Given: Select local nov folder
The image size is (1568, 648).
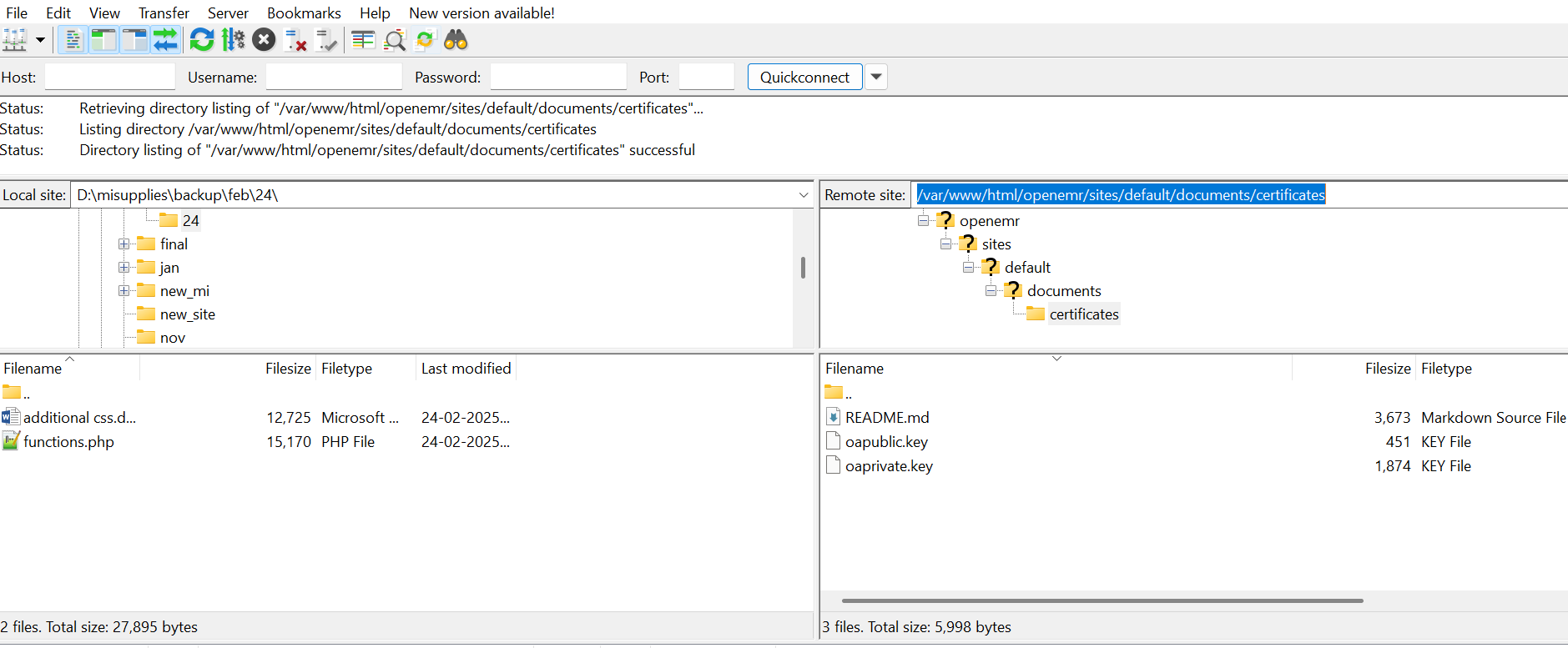Looking at the screenshot, I should [172, 338].
